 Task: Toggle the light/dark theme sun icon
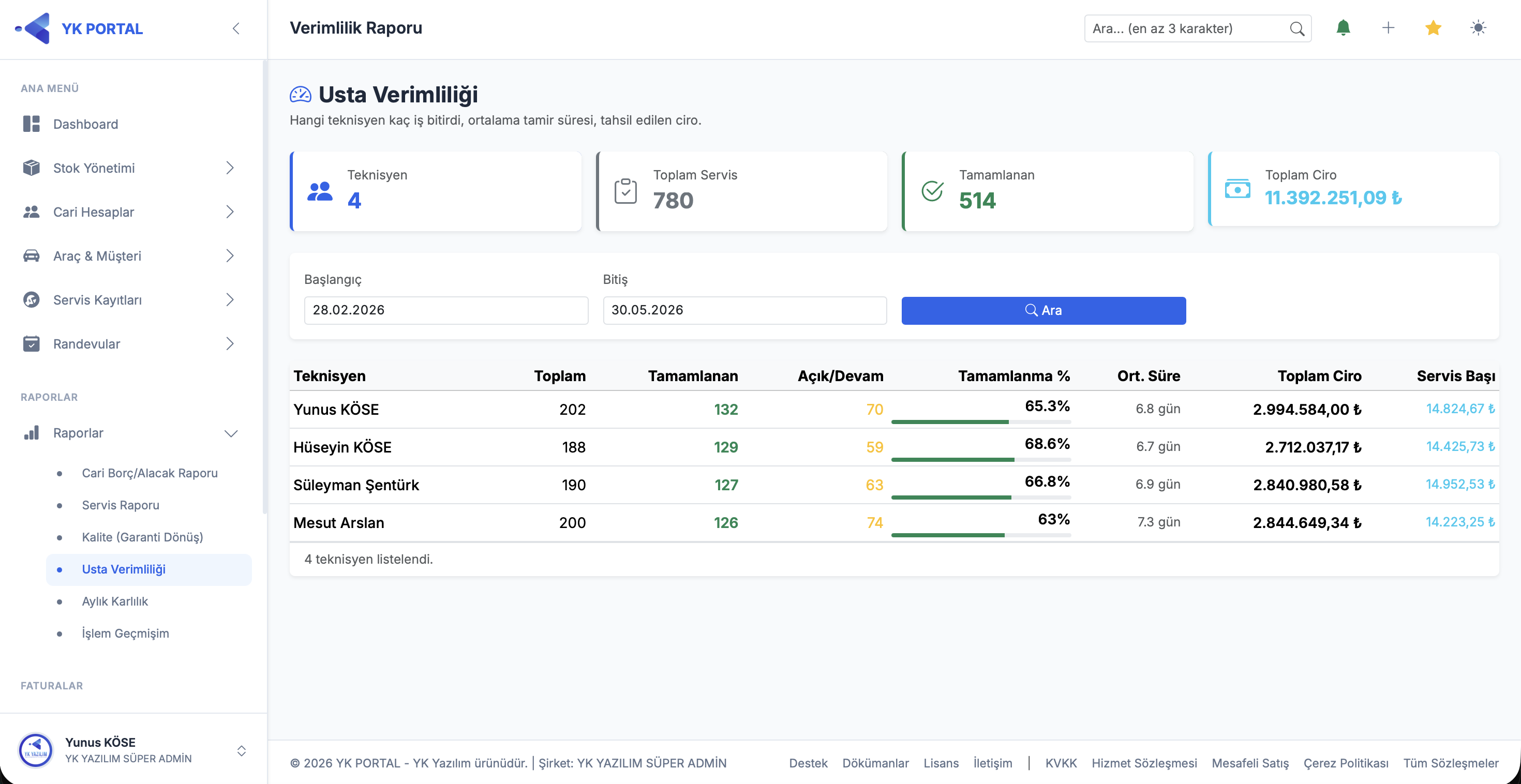click(x=1478, y=28)
